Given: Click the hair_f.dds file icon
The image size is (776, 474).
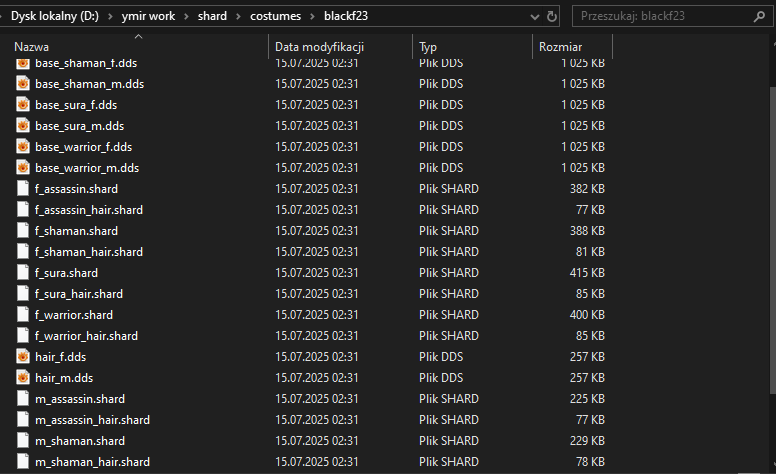Looking at the screenshot, I should (x=24, y=357).
